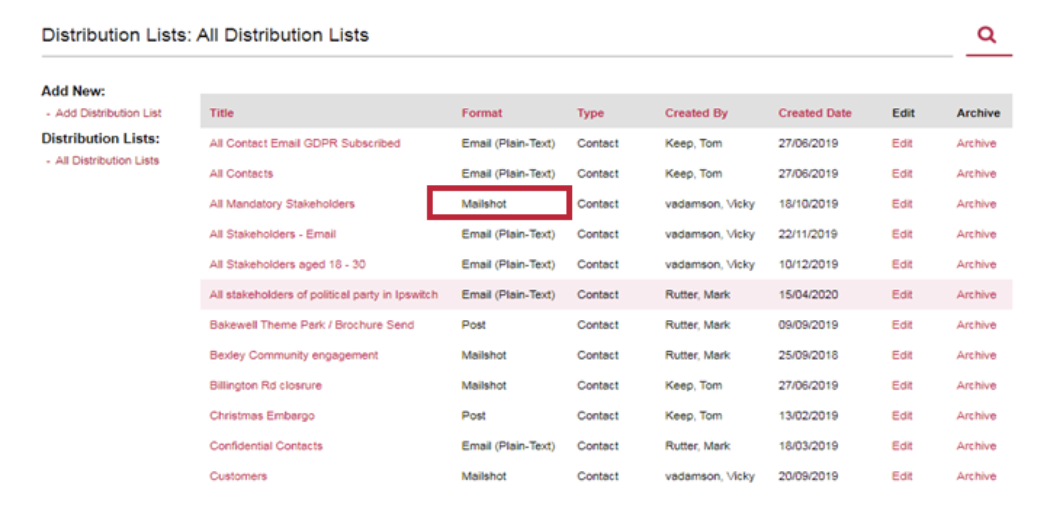This screenshot has width=1040, height=530.
Task: Open All Mandatory Stakeholders list
Action: click(282, 204)
